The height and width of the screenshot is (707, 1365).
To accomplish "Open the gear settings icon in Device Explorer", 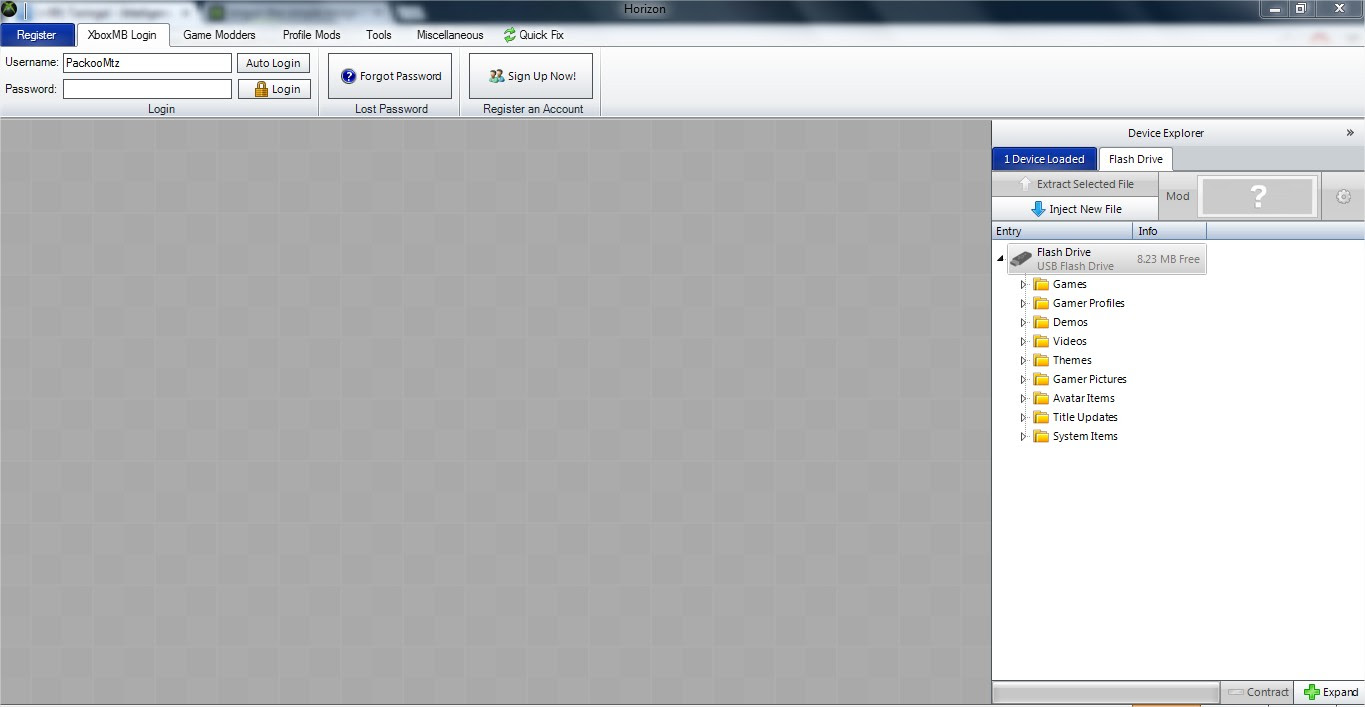I will [1343, 197].
